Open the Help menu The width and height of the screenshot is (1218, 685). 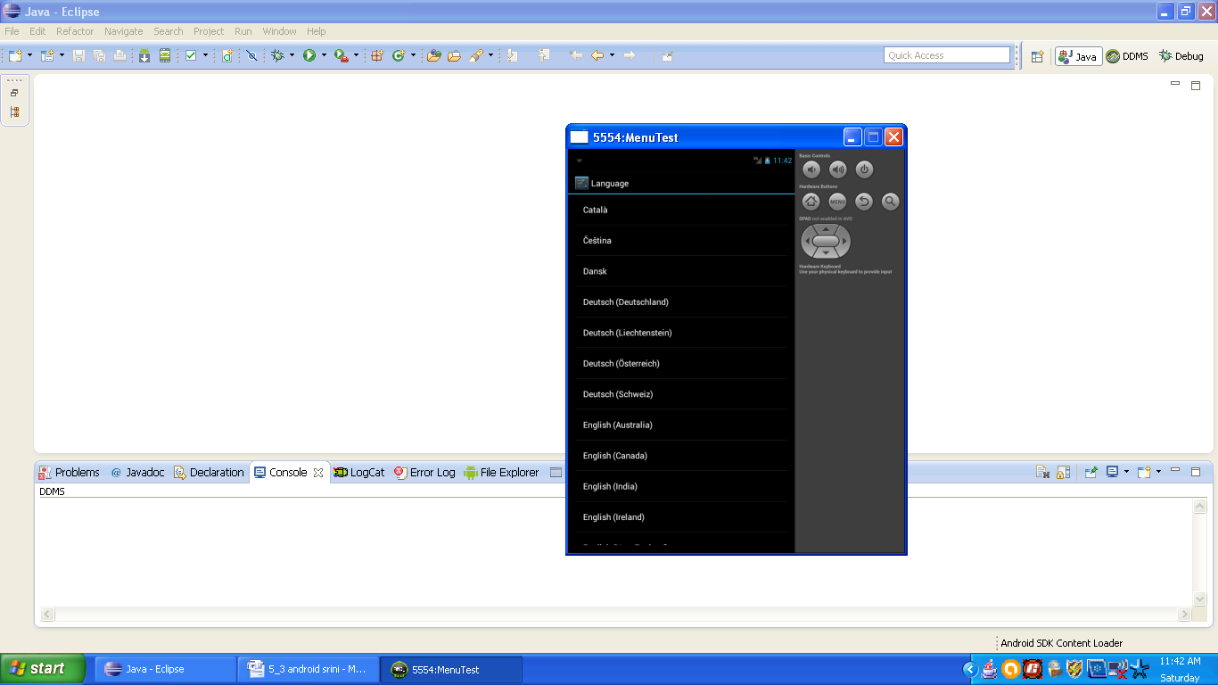[316, 31]
